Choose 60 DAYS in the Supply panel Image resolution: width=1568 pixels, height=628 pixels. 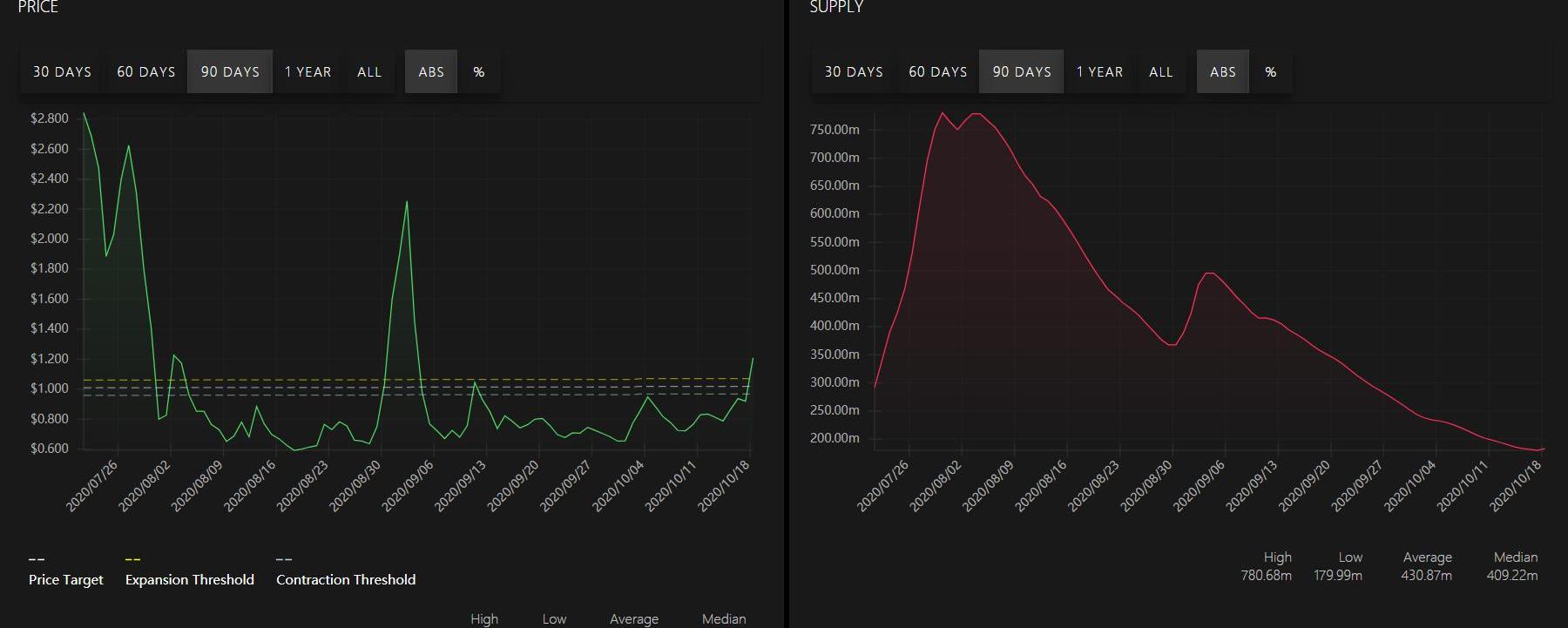pyautogui.click(x=938, y=72)
